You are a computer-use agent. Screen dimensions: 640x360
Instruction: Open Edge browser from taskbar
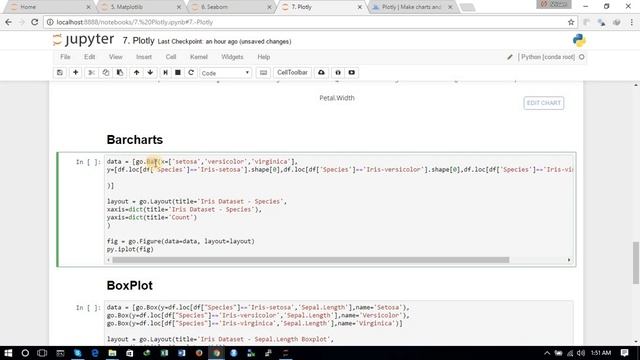[x=95, y=353]
